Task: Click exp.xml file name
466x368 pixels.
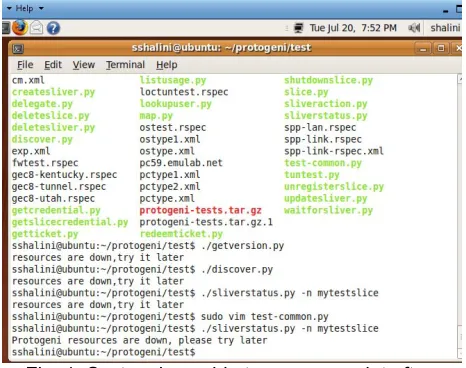Action: [x=31, y=151]
